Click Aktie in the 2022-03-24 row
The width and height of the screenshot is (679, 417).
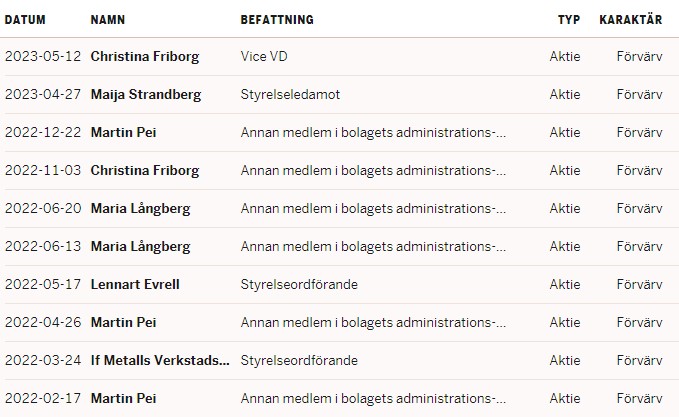(565, 361)
